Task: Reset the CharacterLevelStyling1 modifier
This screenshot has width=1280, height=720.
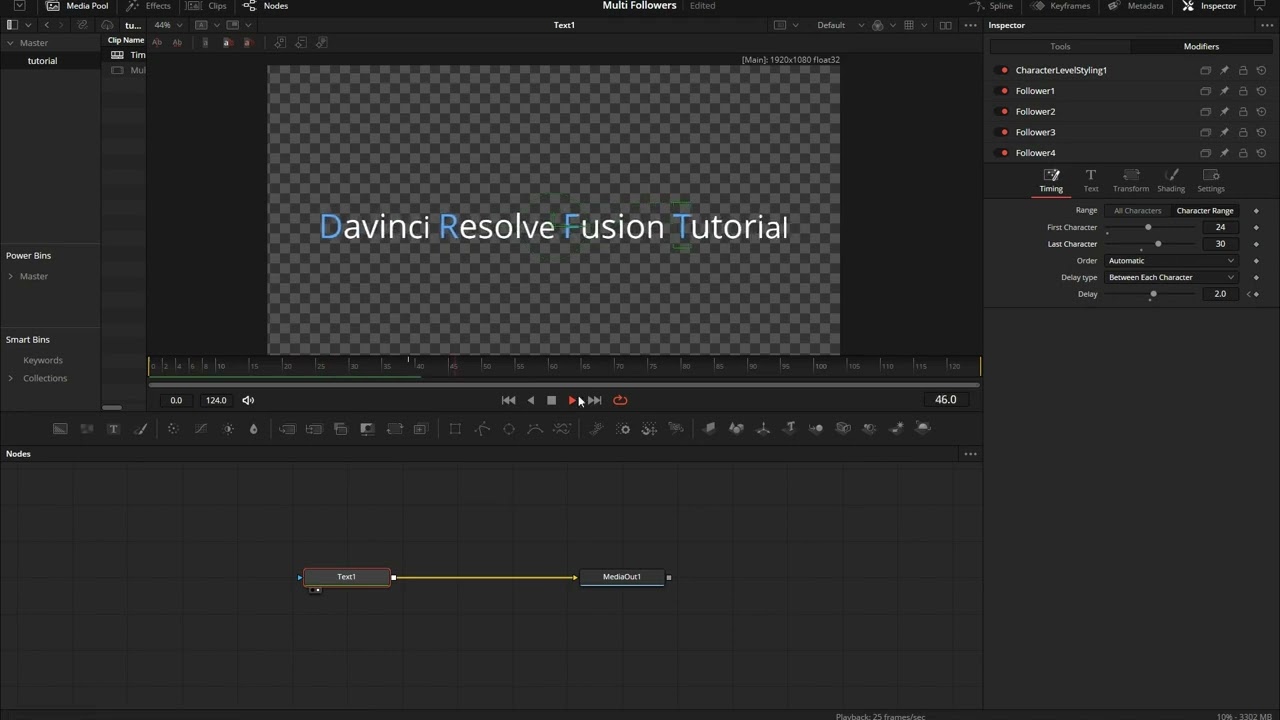Action: tap(1261, 70)
